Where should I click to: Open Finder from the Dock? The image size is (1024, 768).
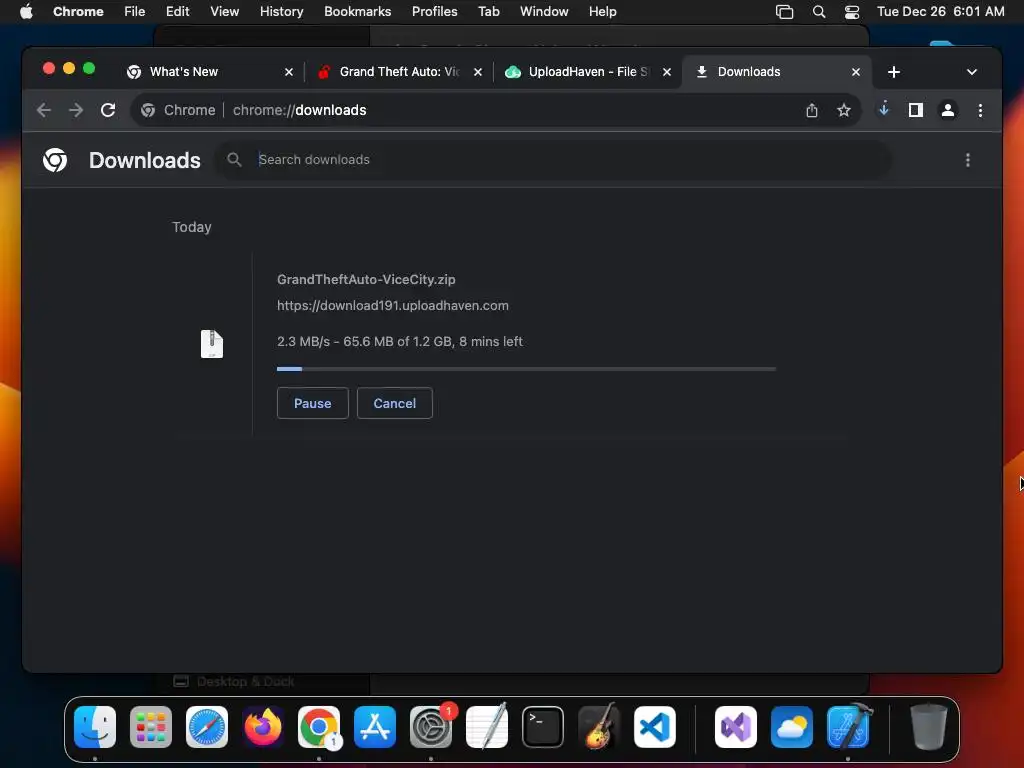coord(95,727)
